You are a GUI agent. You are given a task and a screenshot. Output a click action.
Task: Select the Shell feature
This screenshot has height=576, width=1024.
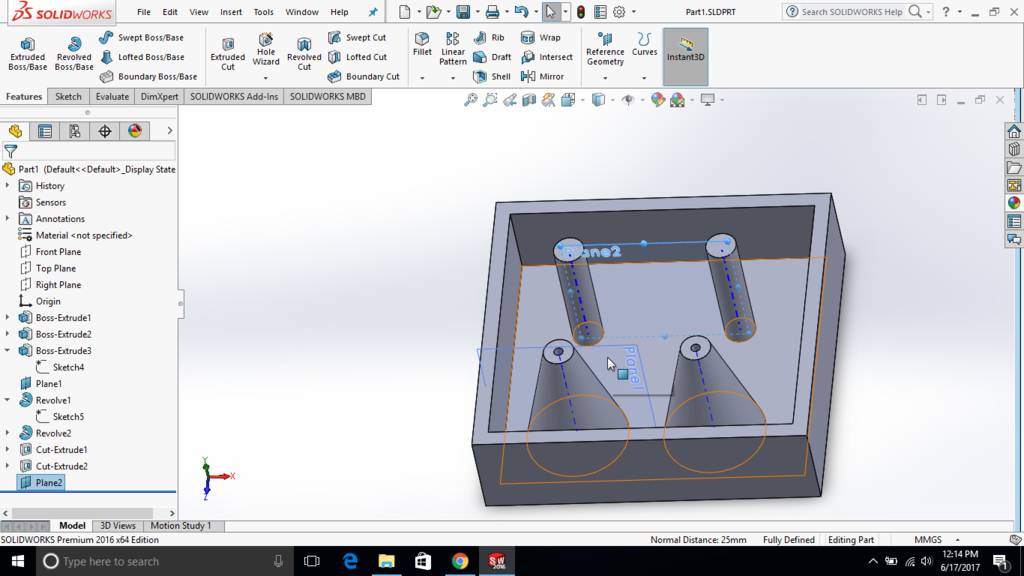click(x=492, y=76)
